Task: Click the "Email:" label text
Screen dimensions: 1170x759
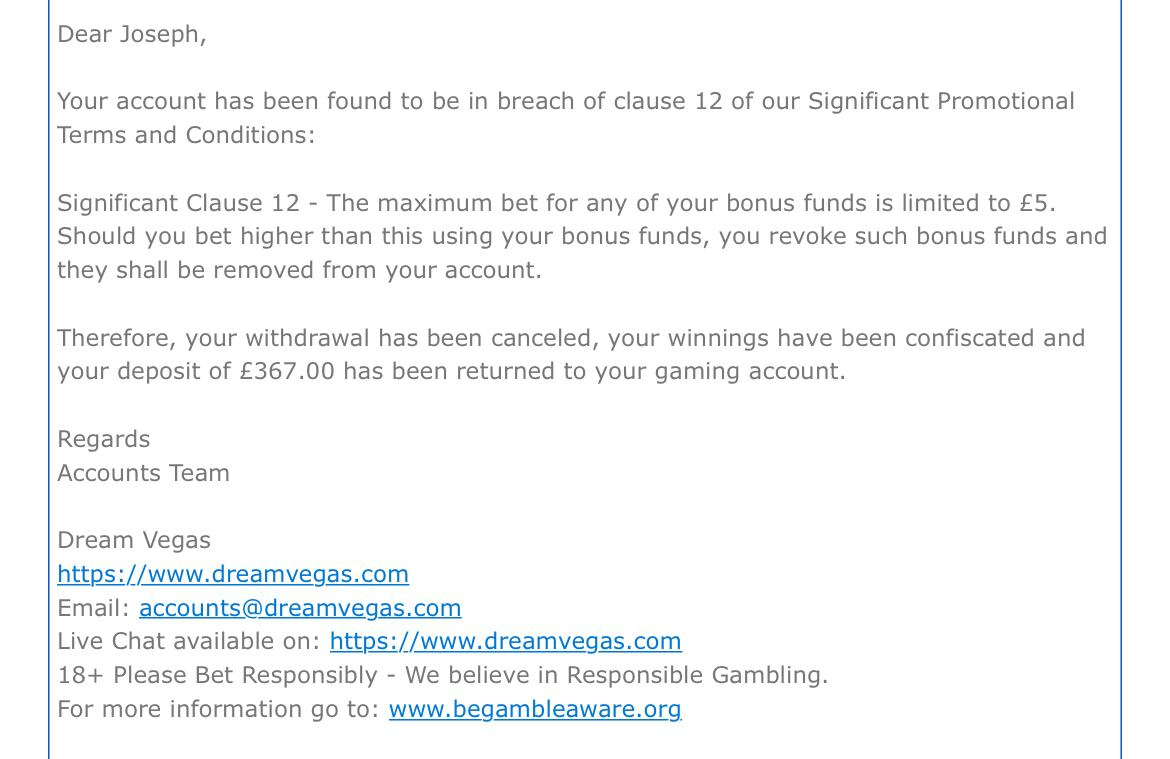Action: 94,608
